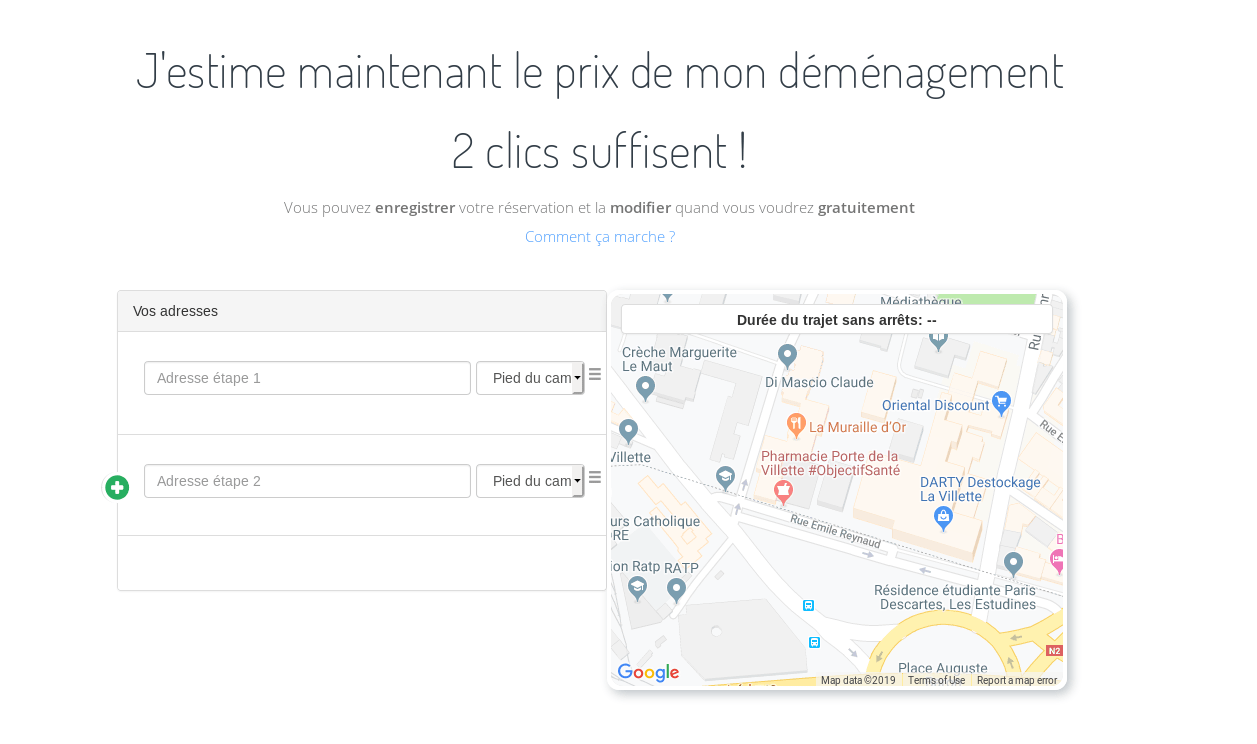
Task: Click the 'Vos adresses' panel header
Action: point(362,311)
